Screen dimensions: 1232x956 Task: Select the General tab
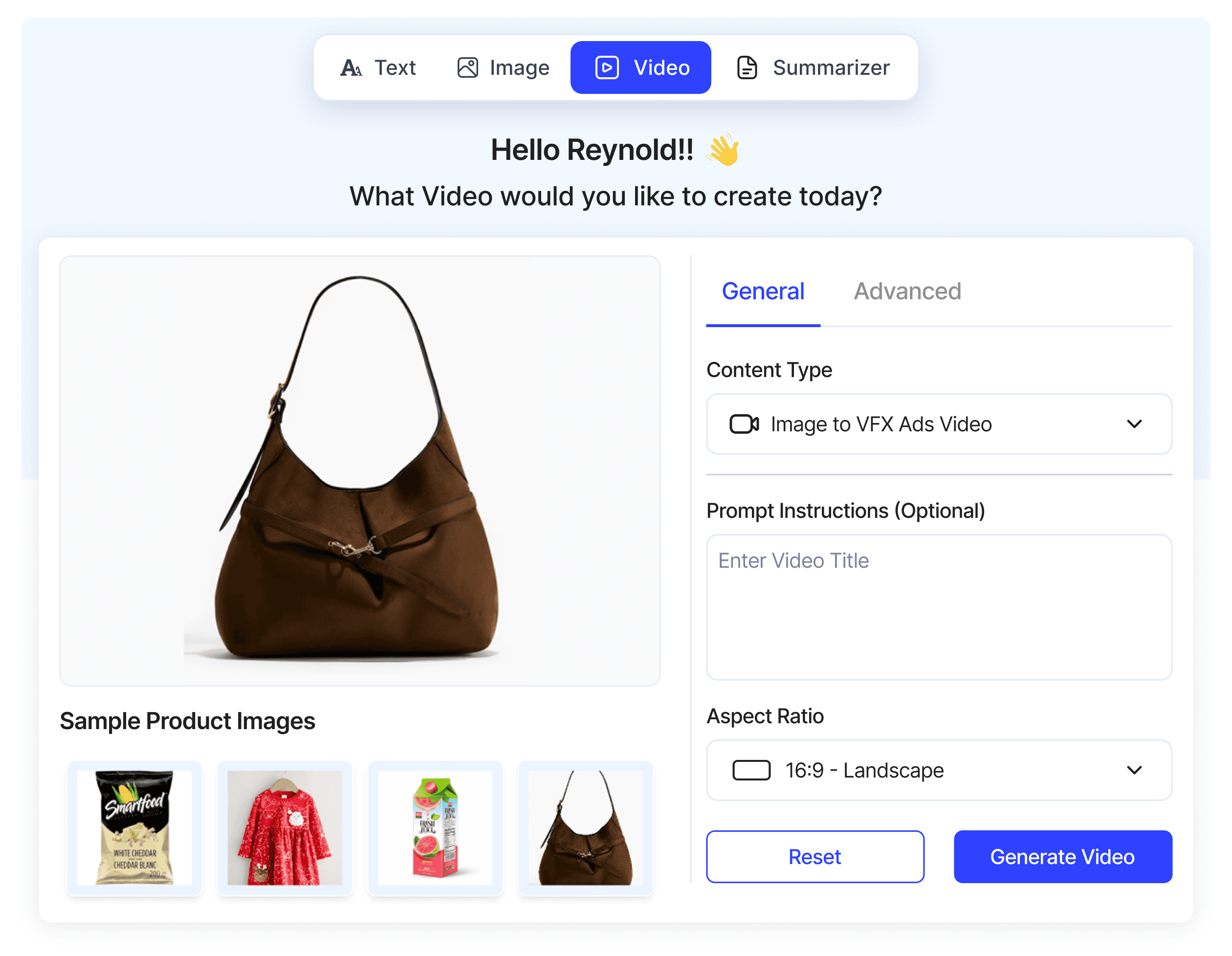pyautogui.click(x=763, y=291)
